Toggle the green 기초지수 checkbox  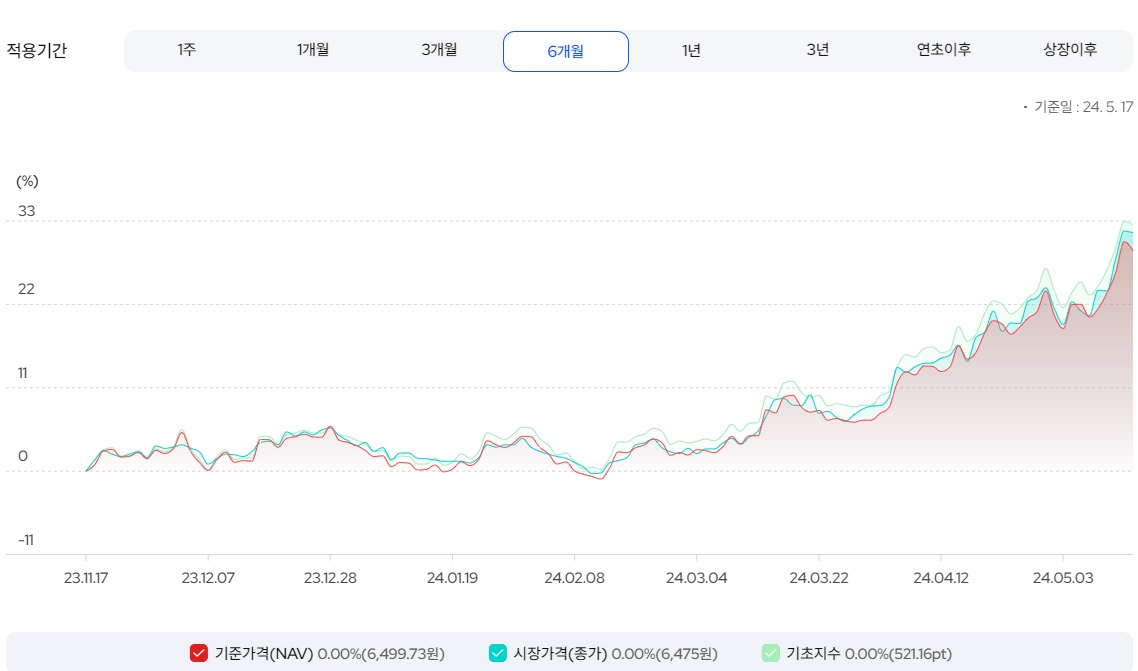[x=771, y=653]
